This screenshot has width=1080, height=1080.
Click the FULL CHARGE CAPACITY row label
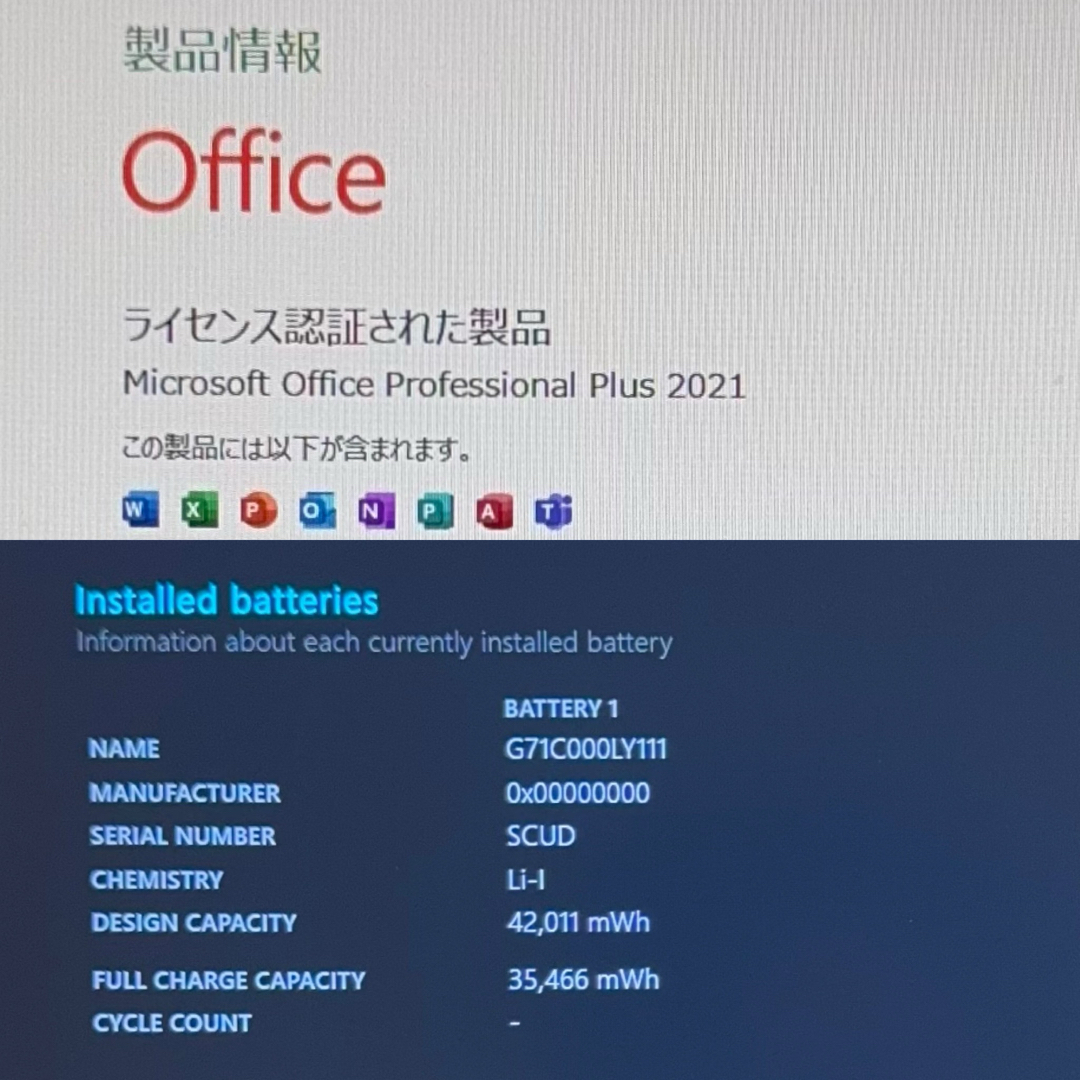tap(229, 980)
